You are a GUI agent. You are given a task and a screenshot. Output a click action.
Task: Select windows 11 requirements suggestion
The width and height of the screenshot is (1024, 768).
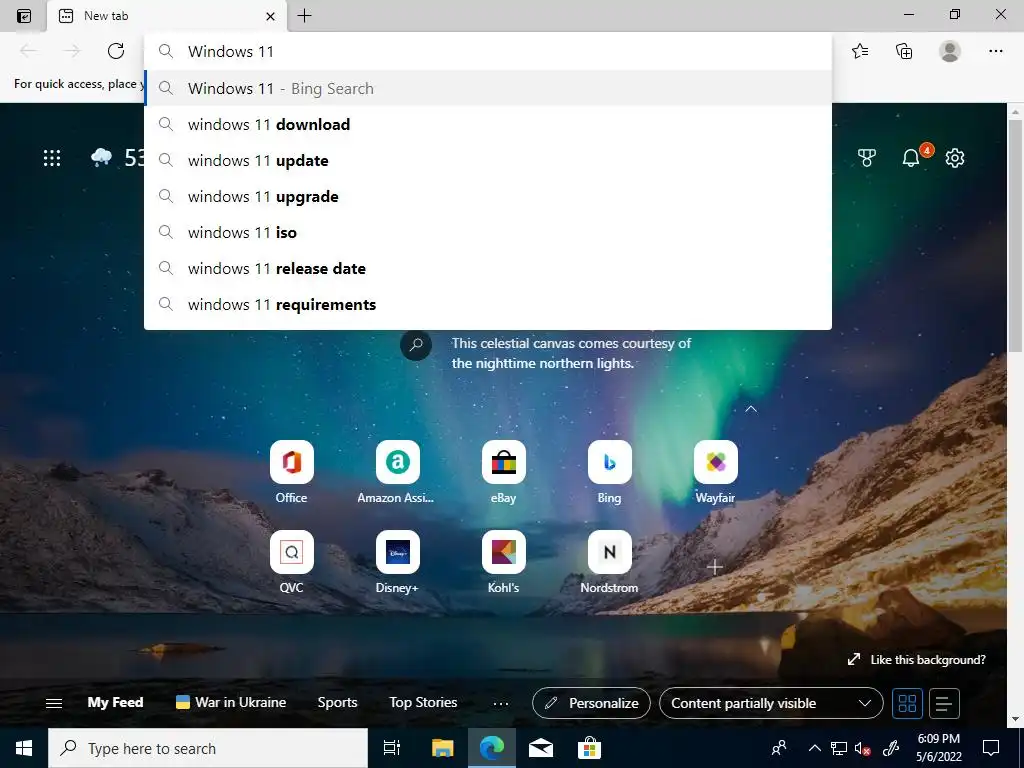(488, 304)
